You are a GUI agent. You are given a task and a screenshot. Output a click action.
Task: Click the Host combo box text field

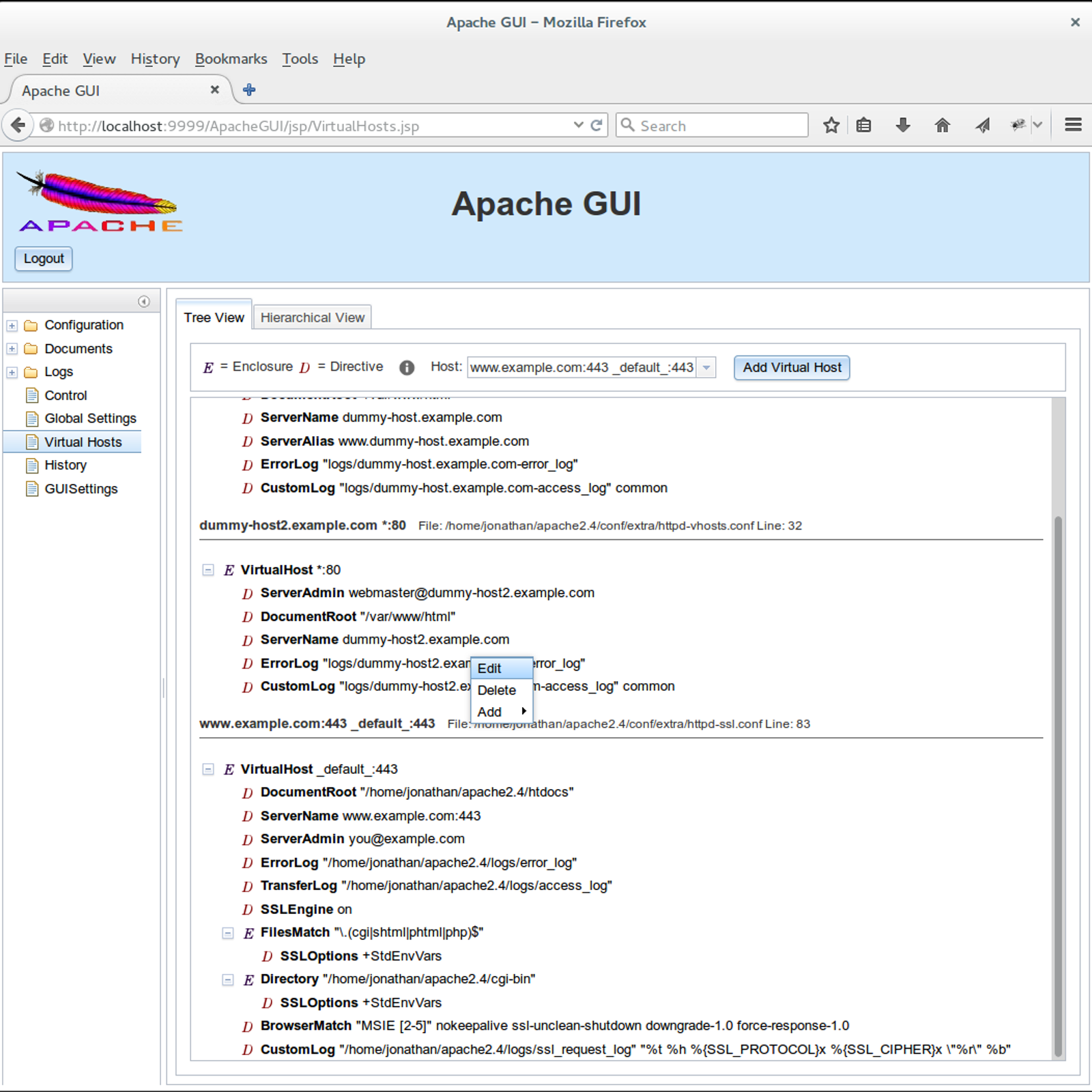click(581, 368)
